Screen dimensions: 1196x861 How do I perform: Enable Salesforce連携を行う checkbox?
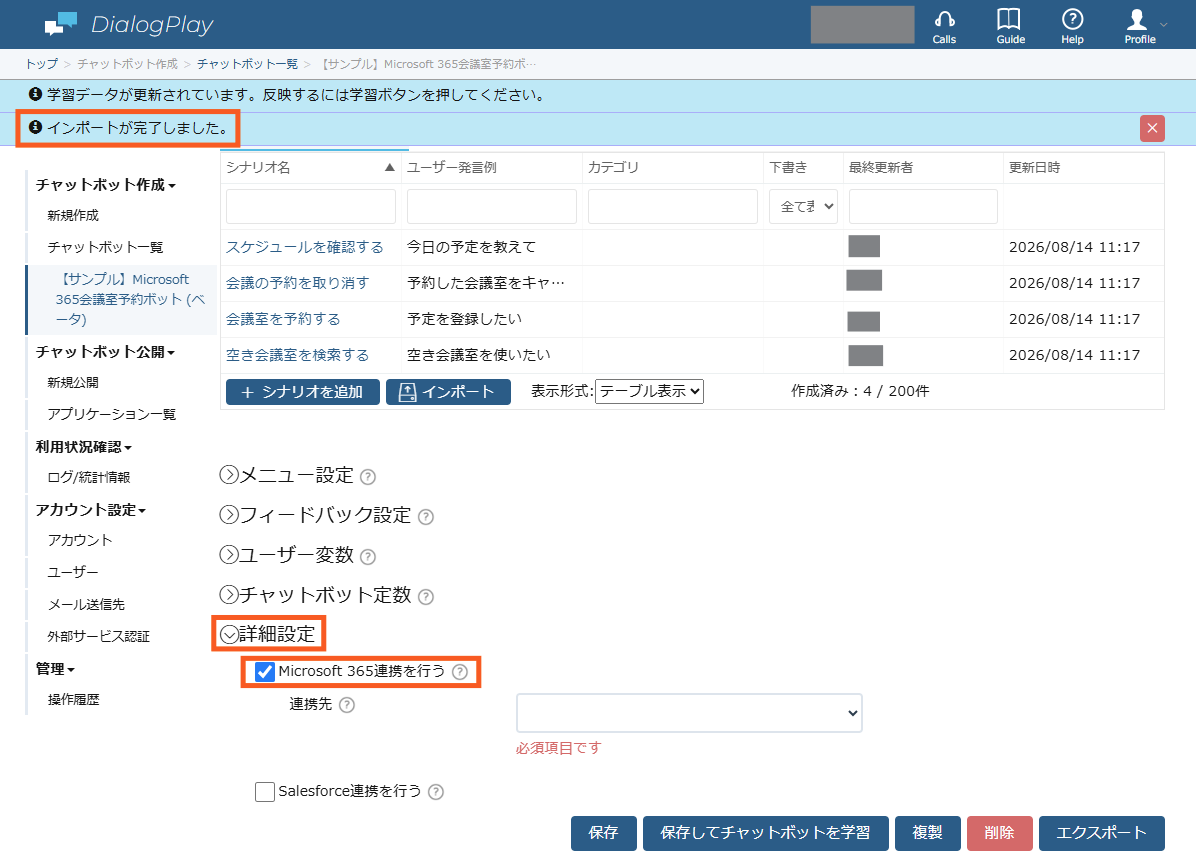[x=265, y=792]
